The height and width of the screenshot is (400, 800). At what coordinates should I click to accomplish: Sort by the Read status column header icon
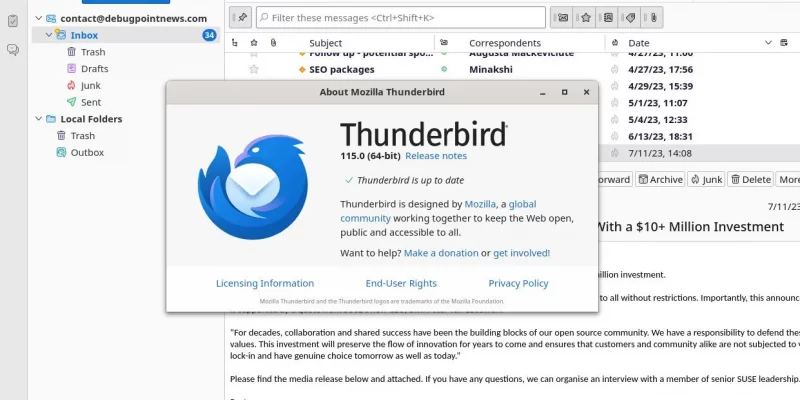click(444, 43)
